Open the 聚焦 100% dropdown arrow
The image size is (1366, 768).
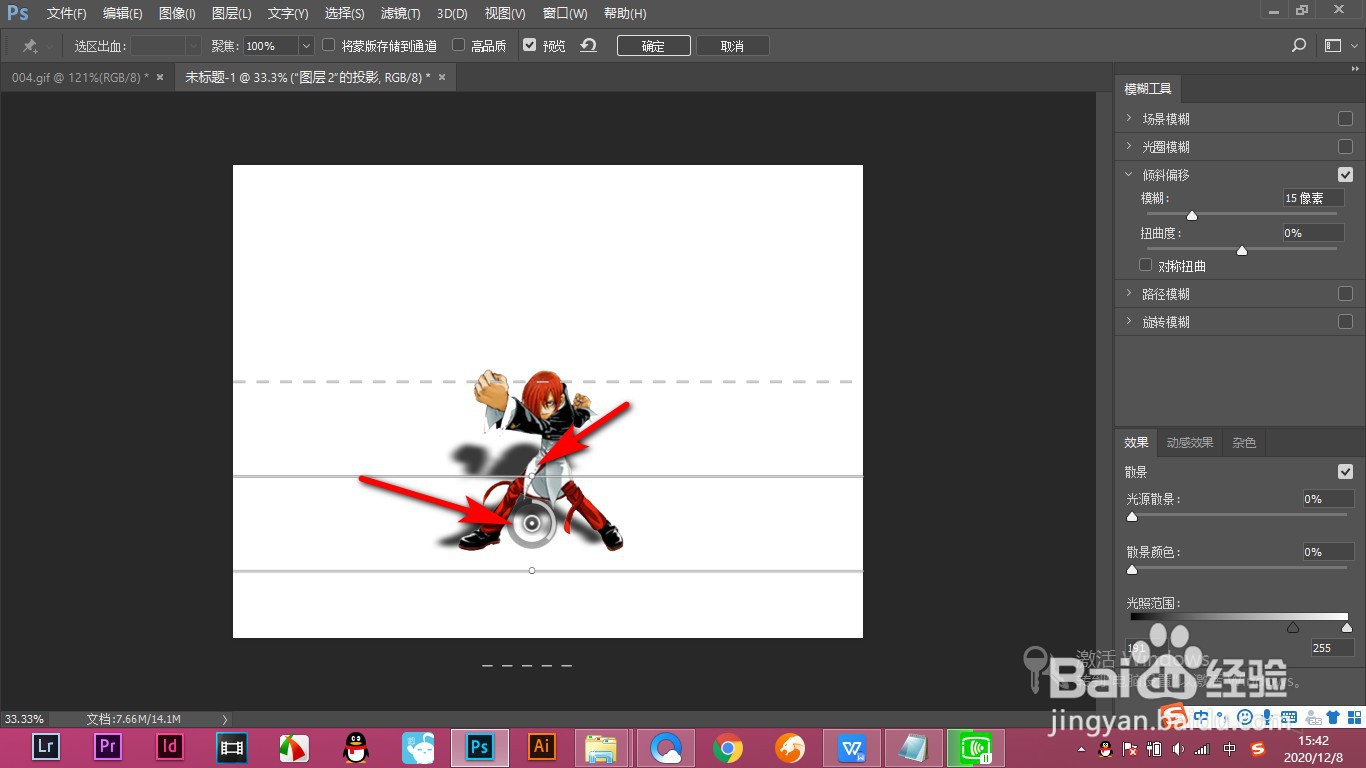(x=306, y=46)
